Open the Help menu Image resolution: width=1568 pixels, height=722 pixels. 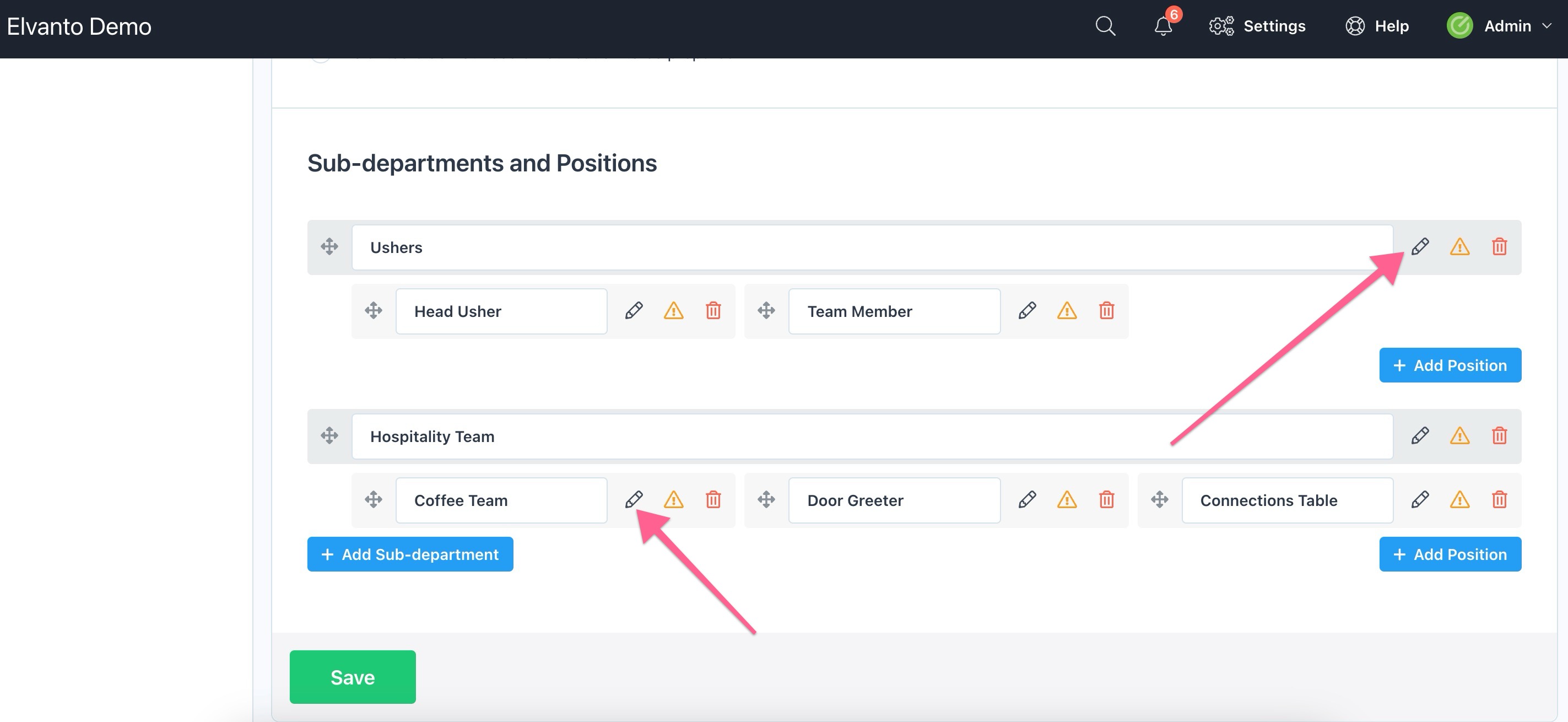[1377, 26]
